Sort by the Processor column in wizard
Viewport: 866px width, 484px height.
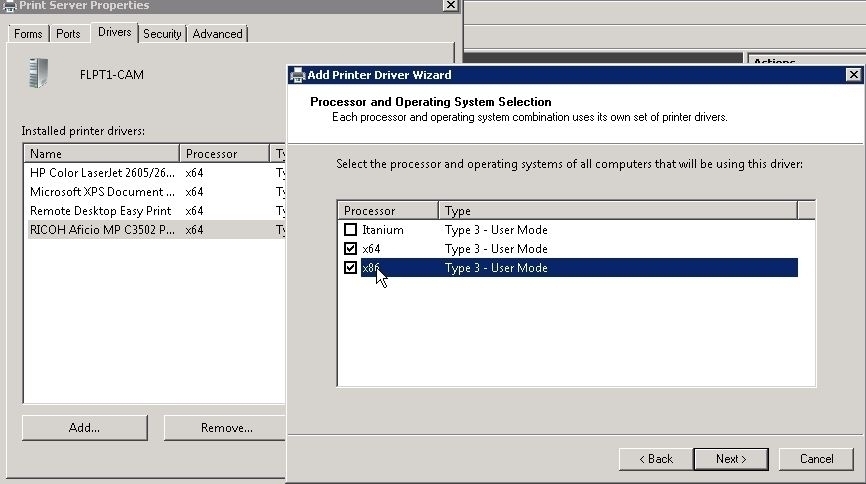388,211
